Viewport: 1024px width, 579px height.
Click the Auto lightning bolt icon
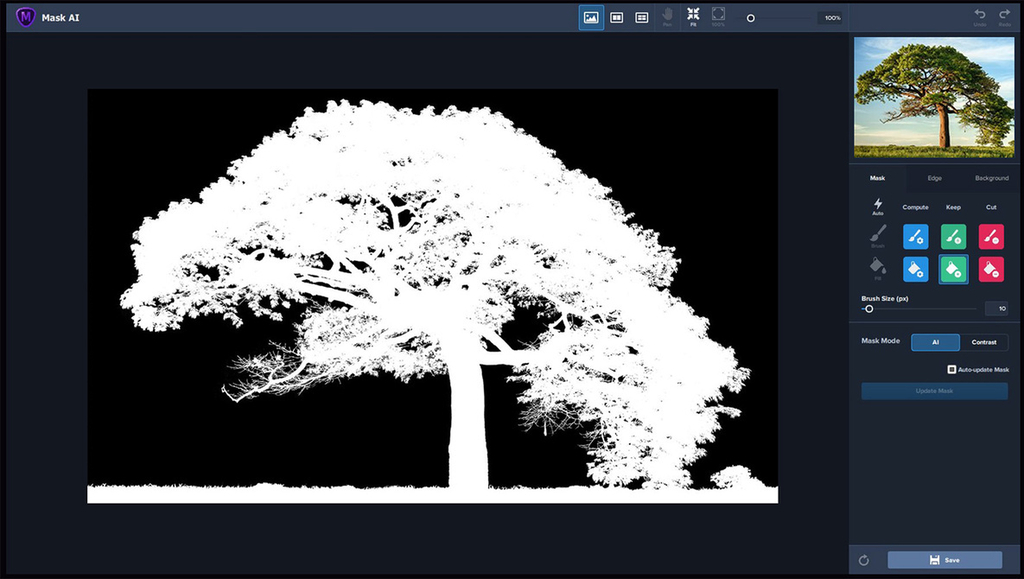coord(878,206)
